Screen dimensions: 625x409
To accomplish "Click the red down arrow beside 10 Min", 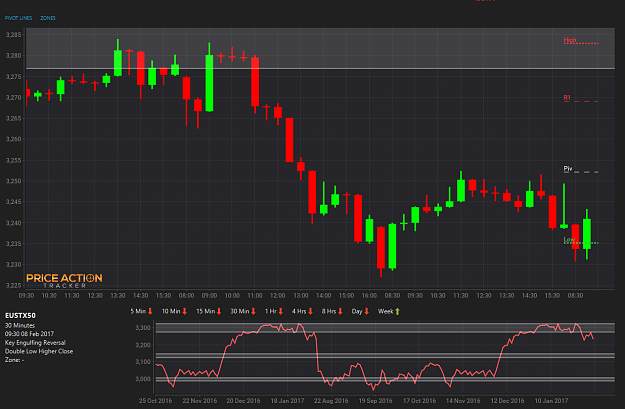I will click(x=185, y=311).
